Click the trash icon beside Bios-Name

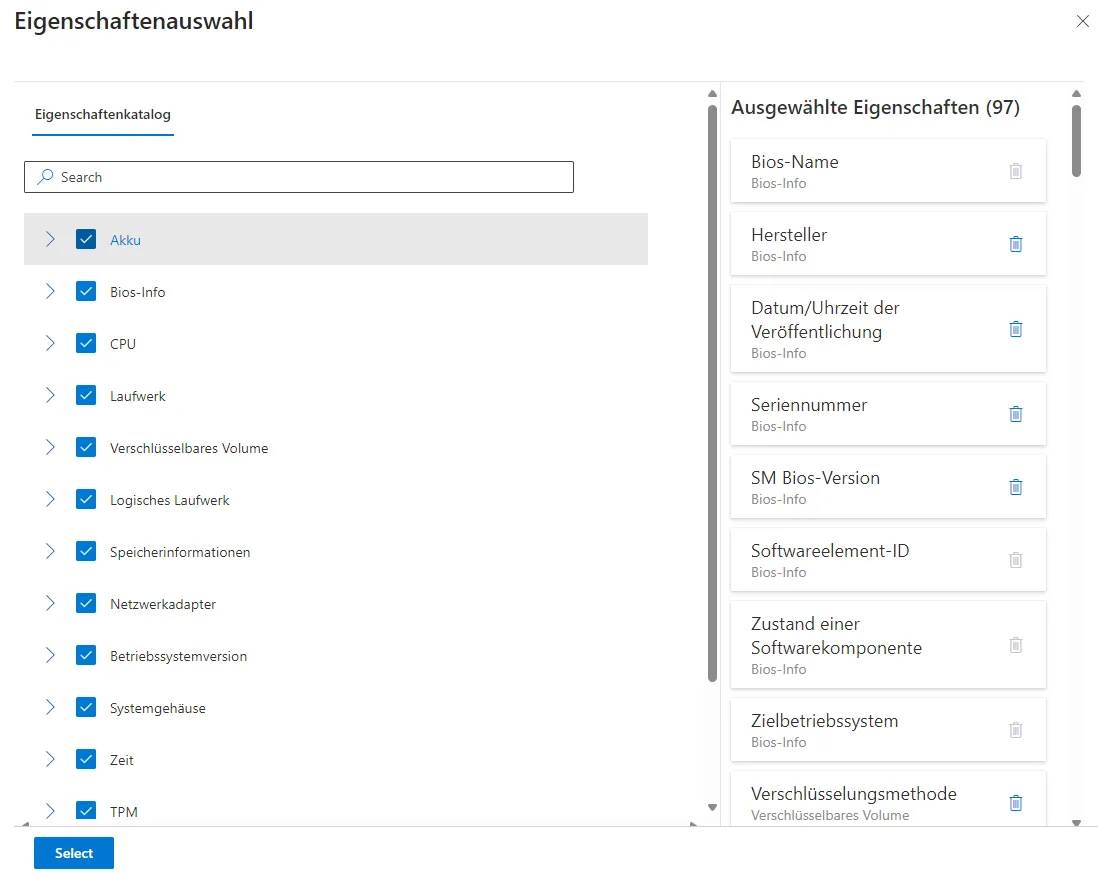coord(1016,171)
